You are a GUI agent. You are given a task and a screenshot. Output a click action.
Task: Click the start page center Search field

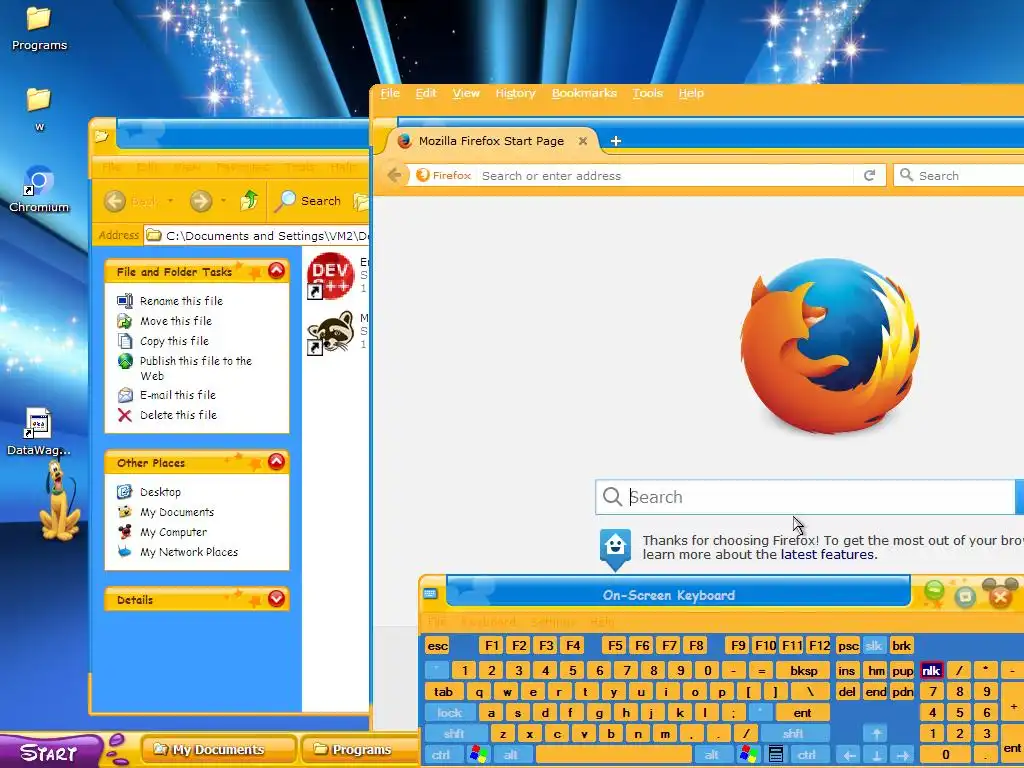805,497
